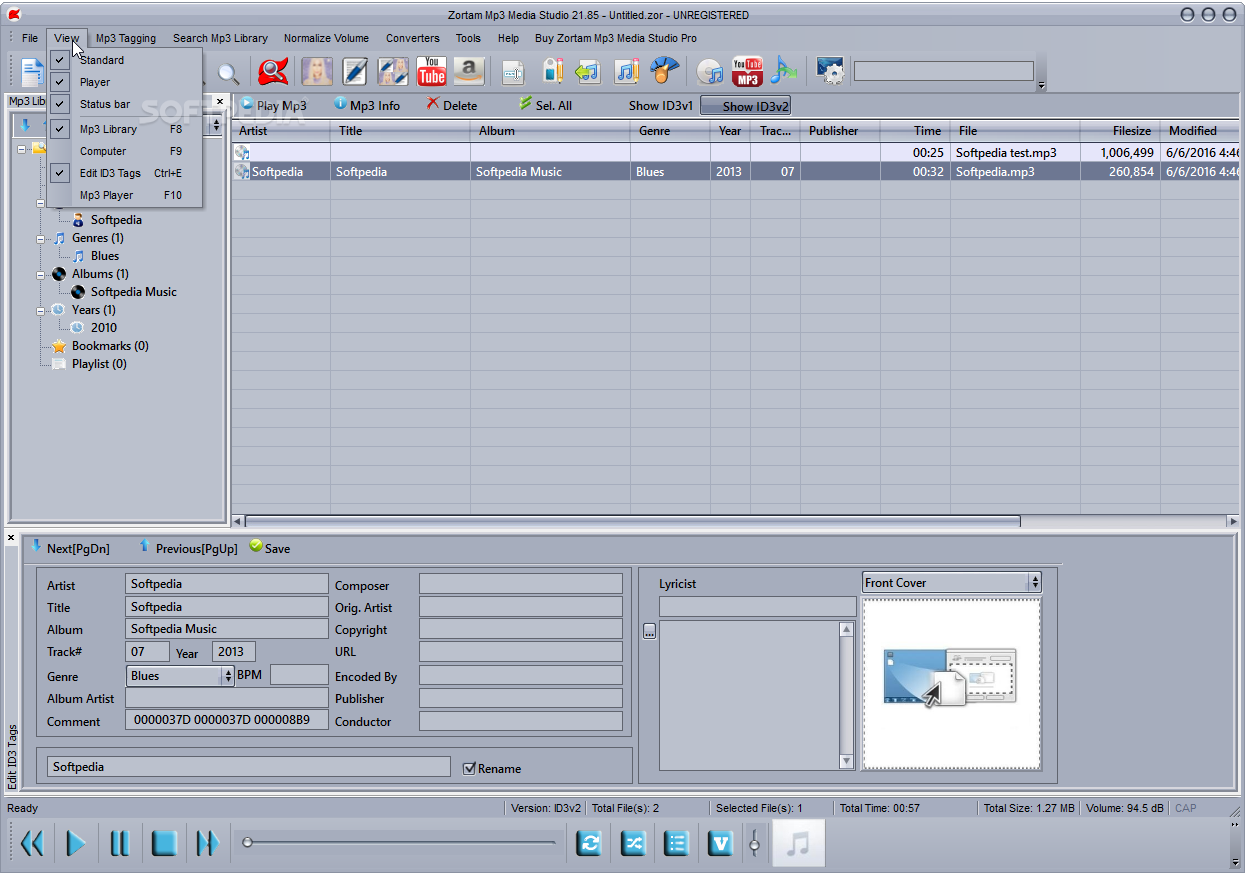Click the Mp3 Info button
This screenshot has width=1245, height=873.
(367, 105)
